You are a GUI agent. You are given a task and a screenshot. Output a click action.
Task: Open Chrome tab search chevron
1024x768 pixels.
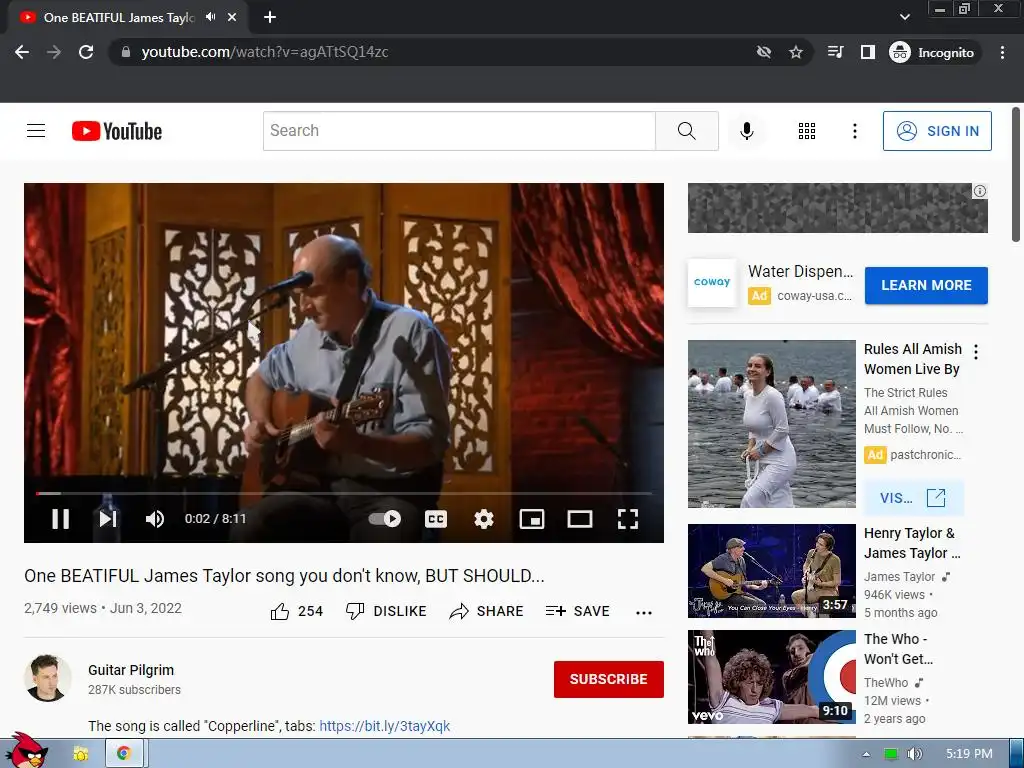(x=904, y=17)
